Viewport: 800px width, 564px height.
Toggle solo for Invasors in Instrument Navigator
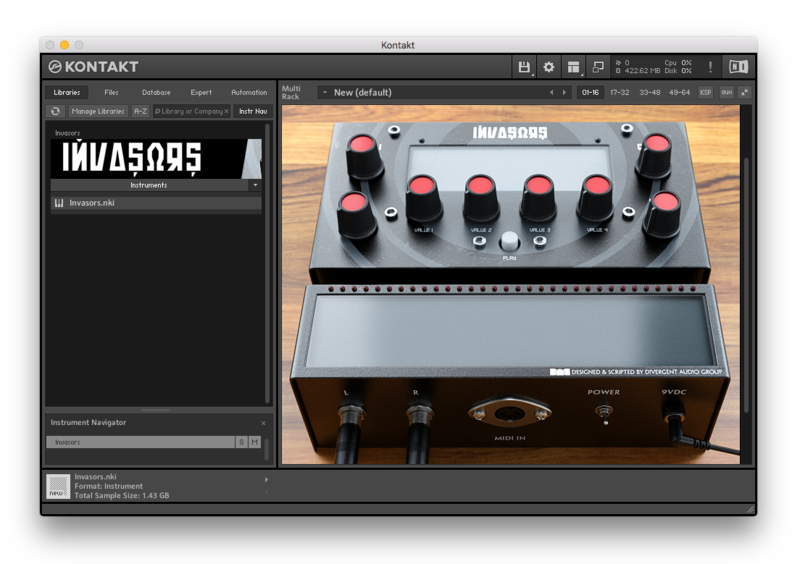[x=241, y=442]
